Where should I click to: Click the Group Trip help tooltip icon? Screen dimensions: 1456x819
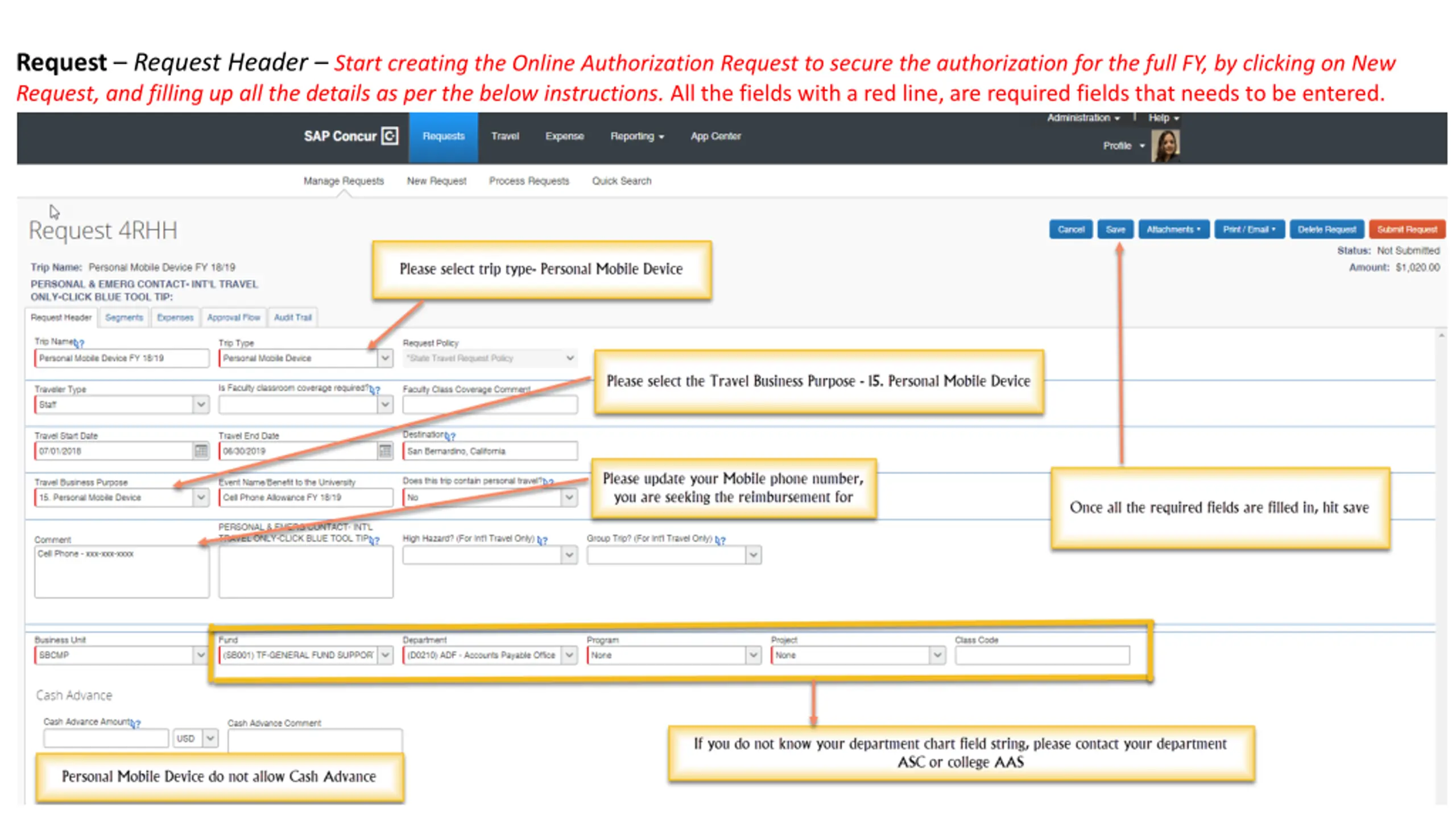(720, 540)
